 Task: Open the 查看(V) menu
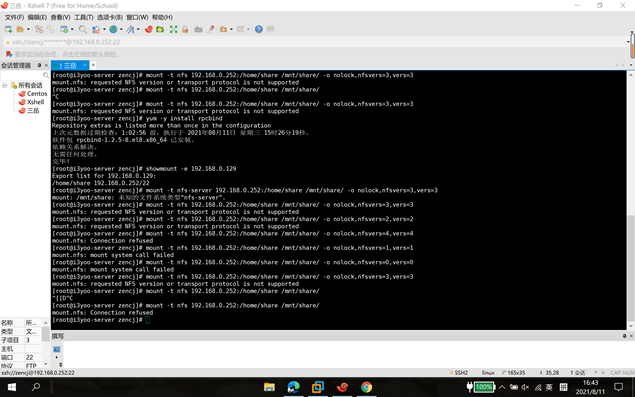(x=60, y=17)
